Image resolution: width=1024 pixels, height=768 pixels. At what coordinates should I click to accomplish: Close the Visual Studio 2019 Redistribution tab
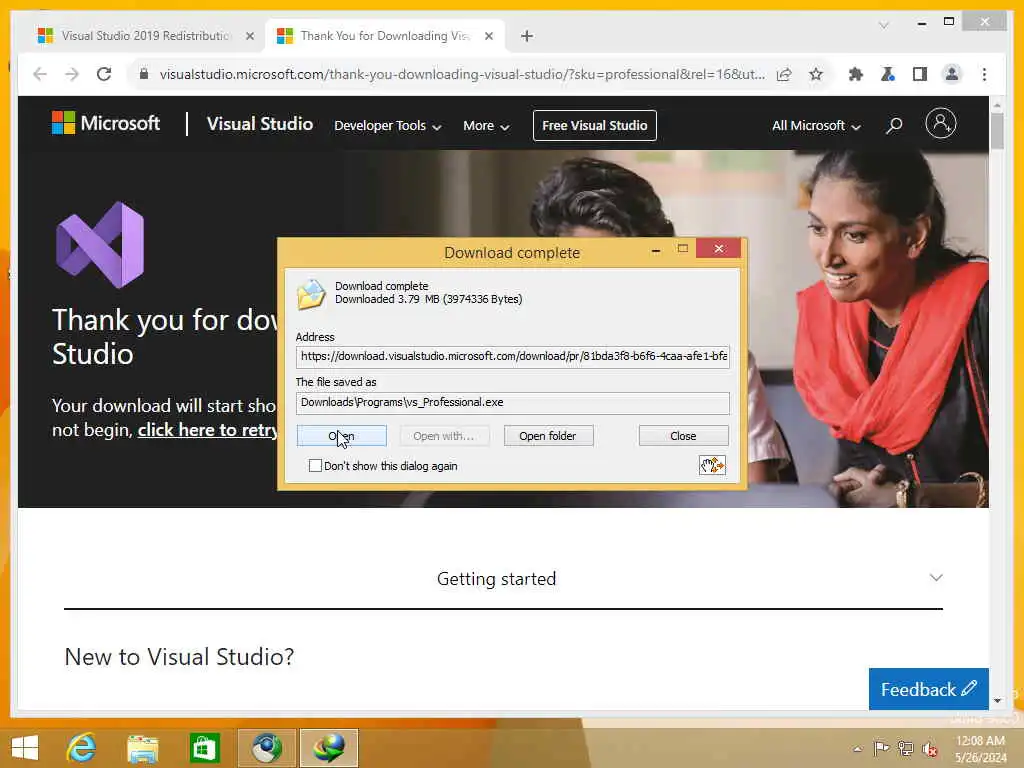[x=249, y=37]
